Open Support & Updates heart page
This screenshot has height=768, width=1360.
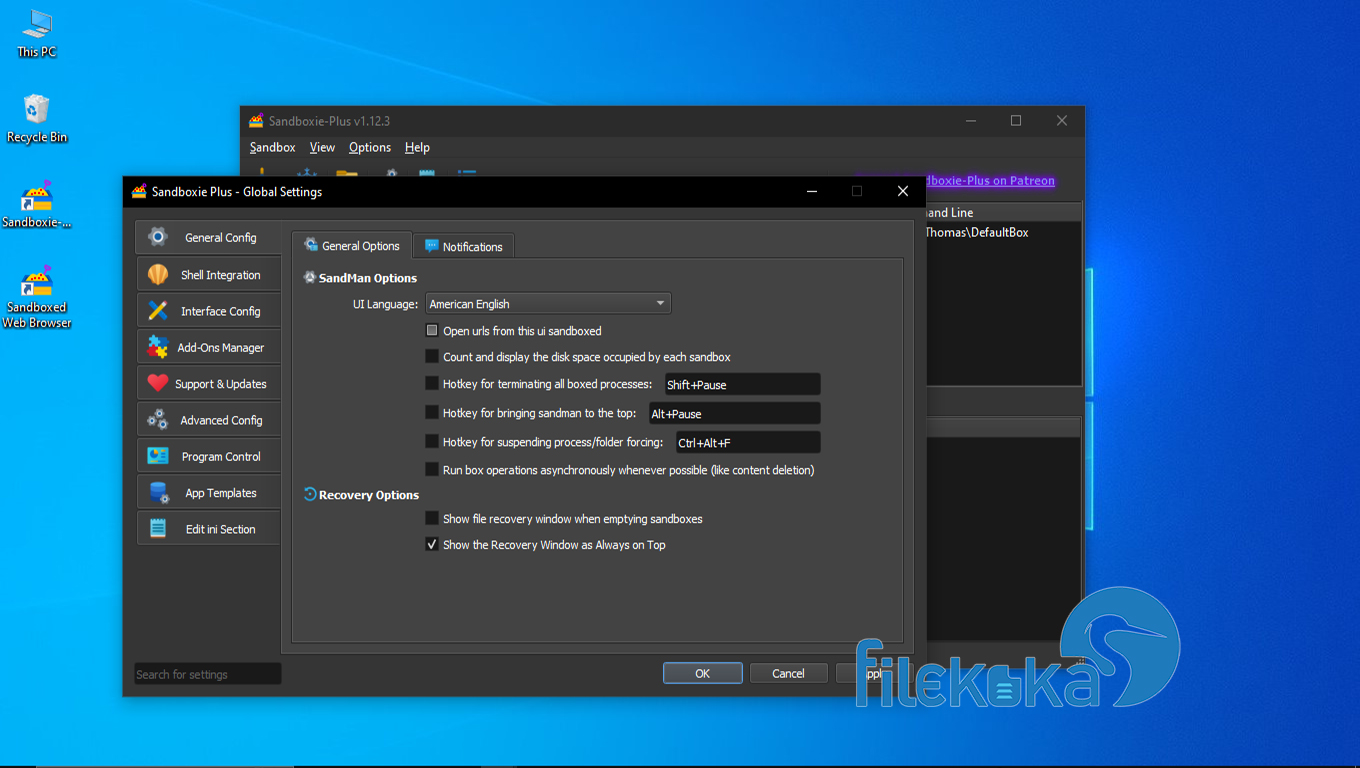[x=208, y=384]
